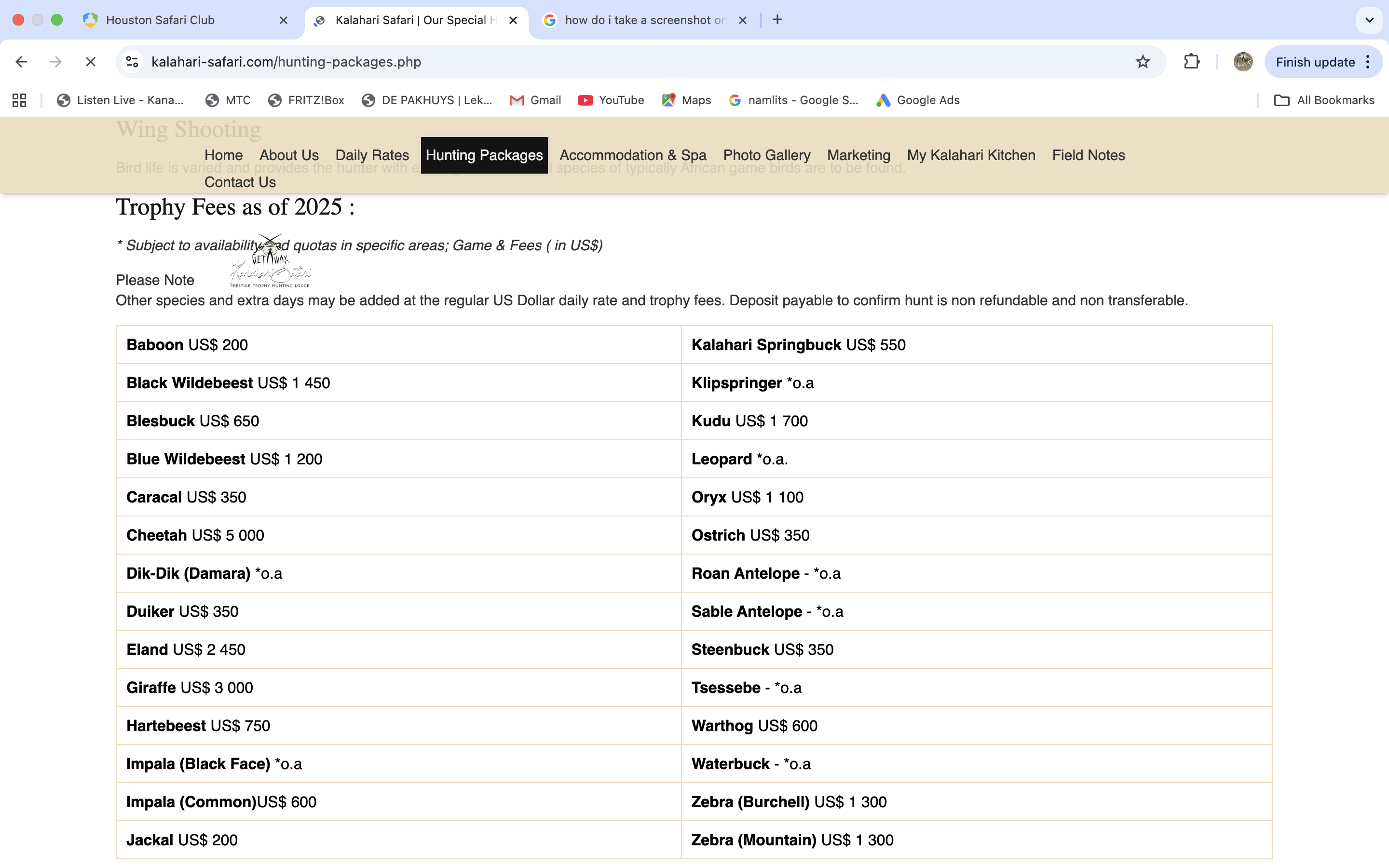Open site information icon in address bar
Viewport: 1389px width, 868px height.
coord(133,62)
